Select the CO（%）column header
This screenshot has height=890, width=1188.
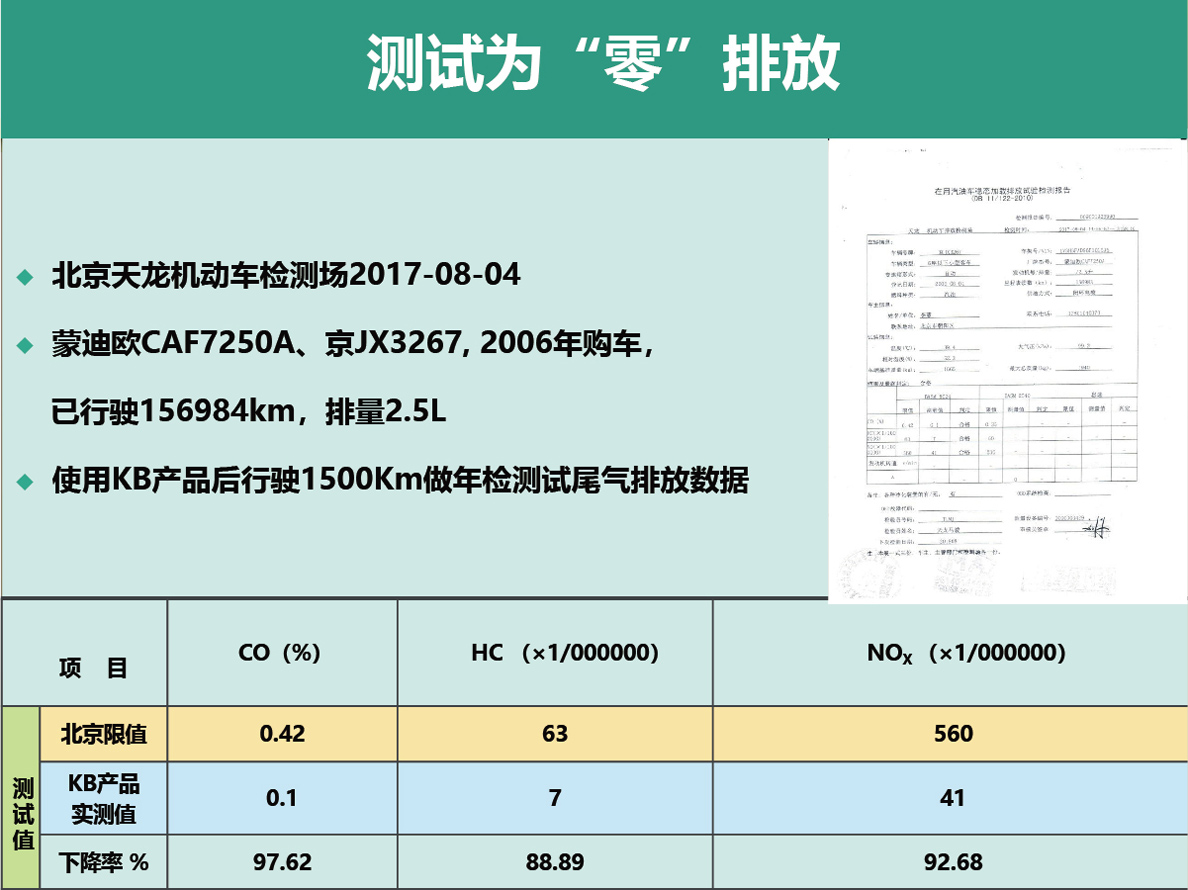[281, 653]
